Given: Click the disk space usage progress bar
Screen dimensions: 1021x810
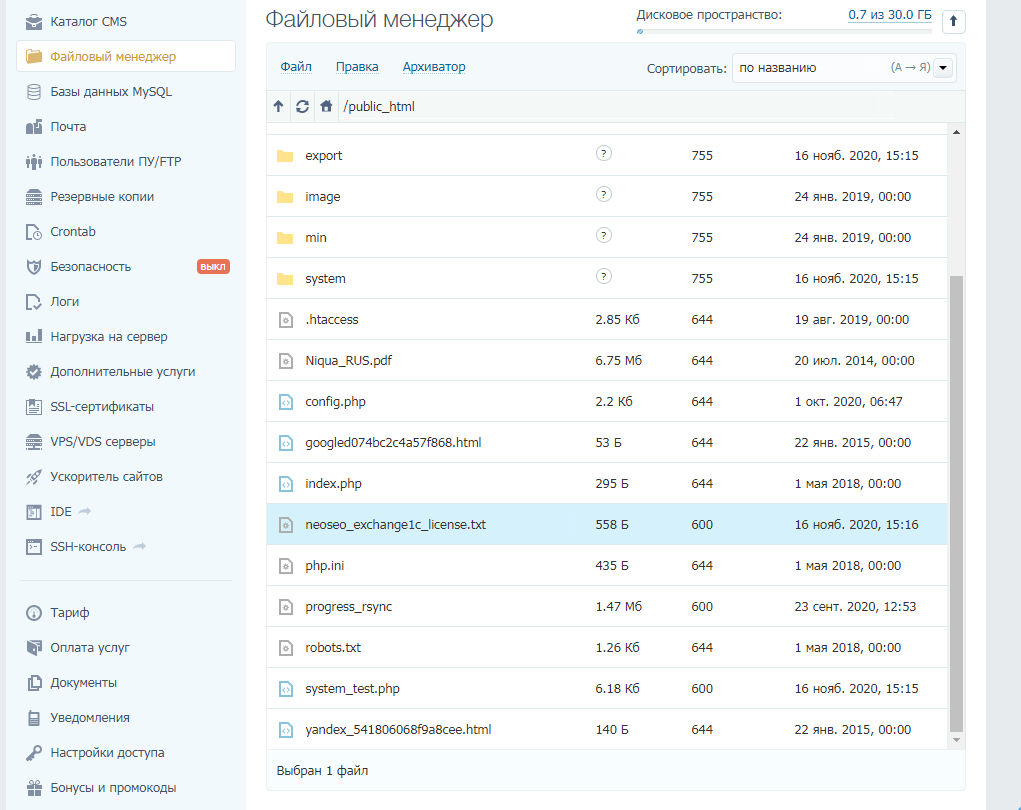Looking at the screenshot, I should (x=784, y=31).
